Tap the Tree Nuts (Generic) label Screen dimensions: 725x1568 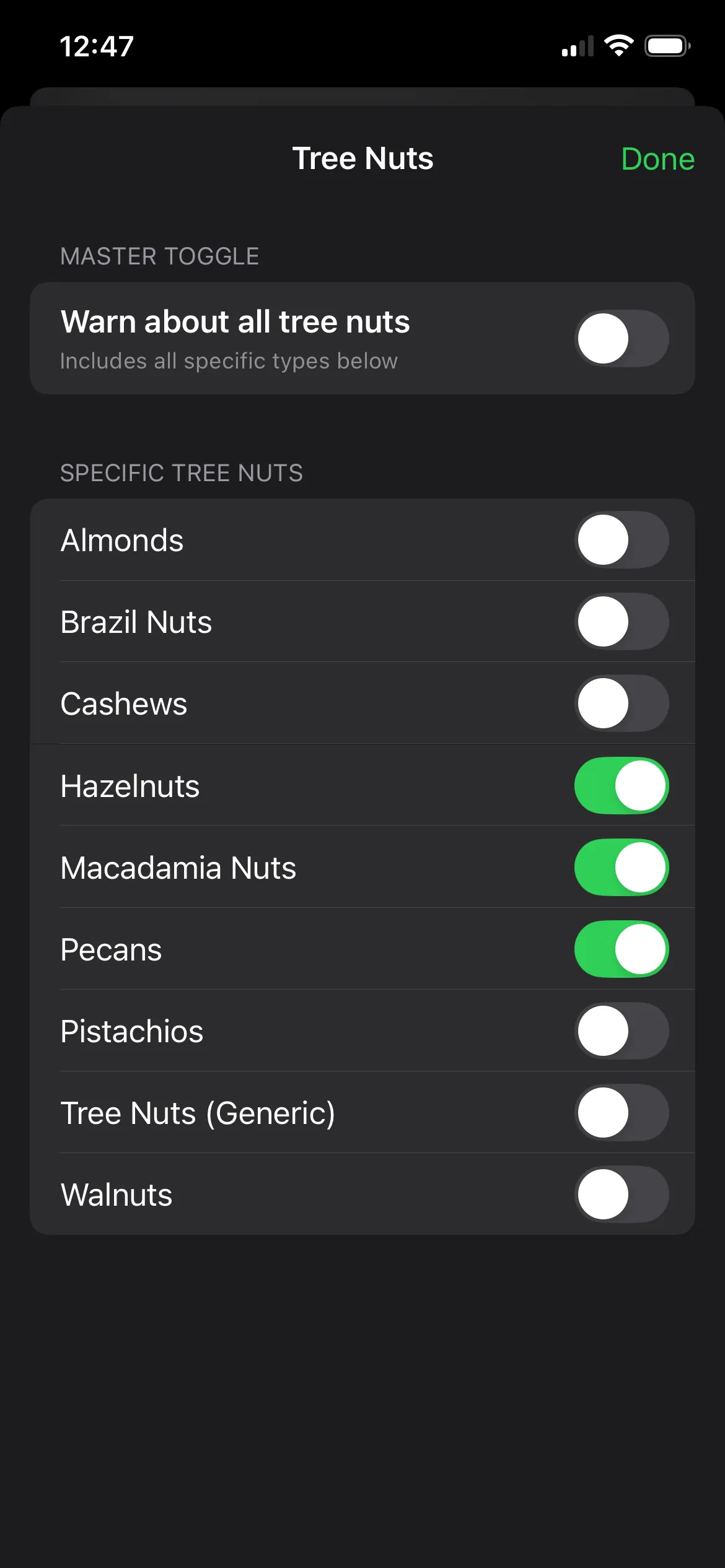(198, 1113)
